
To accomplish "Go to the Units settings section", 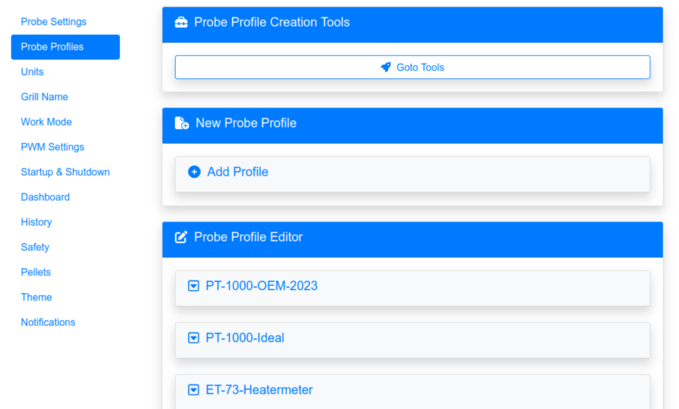I will click(x=32, y=72).
